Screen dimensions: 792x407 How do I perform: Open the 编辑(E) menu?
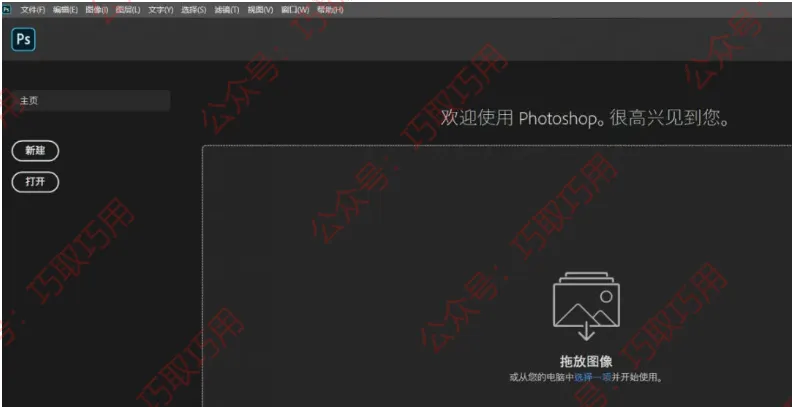click(x=65, y=10)
